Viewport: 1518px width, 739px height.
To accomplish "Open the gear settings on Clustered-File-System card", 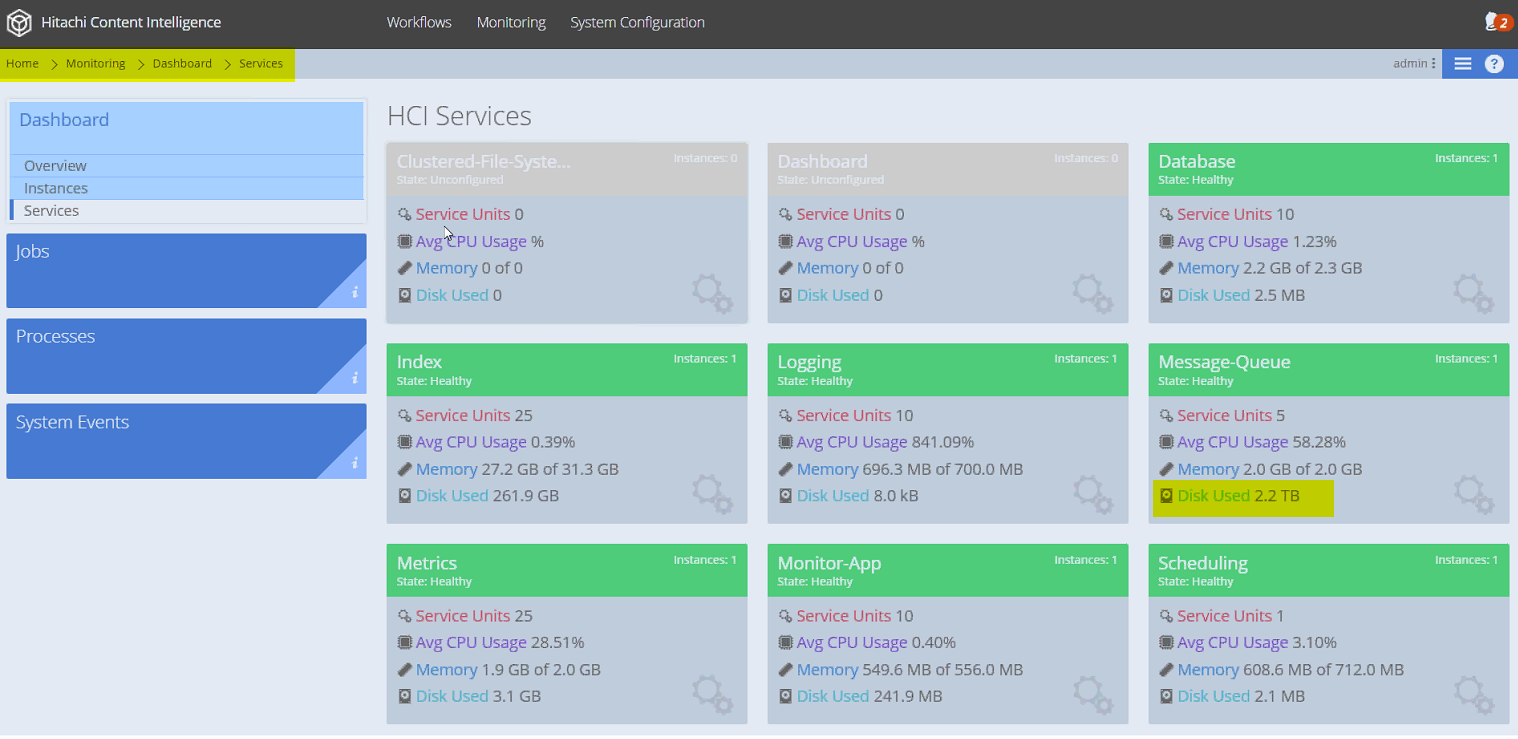I will pyautogui.click(x=712, y=294).
